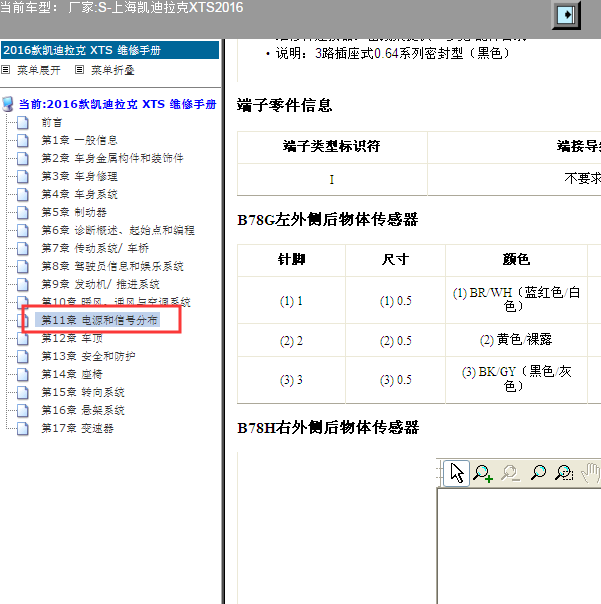Click the 针脚 column header

tap(292, 260)
